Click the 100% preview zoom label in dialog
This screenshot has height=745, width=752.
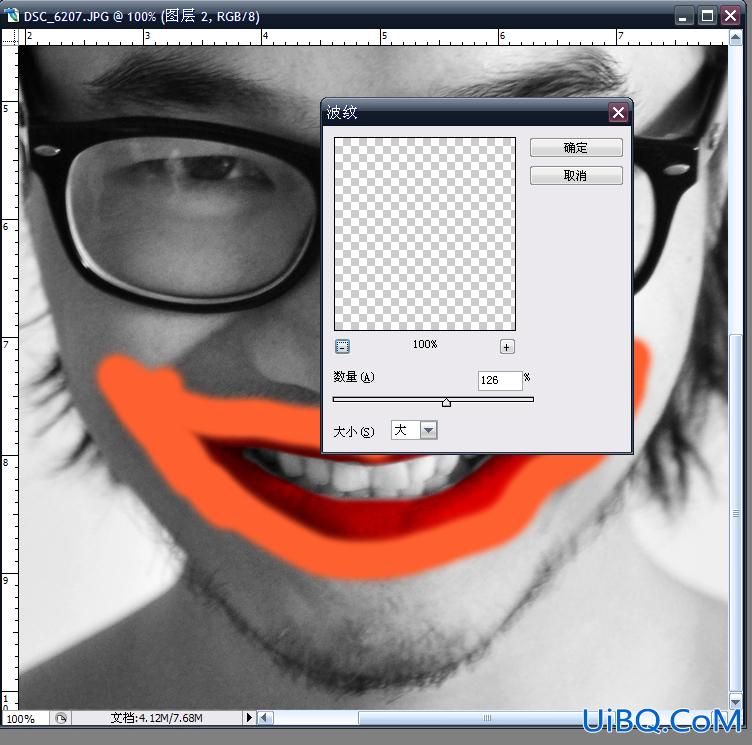point(425,344)
